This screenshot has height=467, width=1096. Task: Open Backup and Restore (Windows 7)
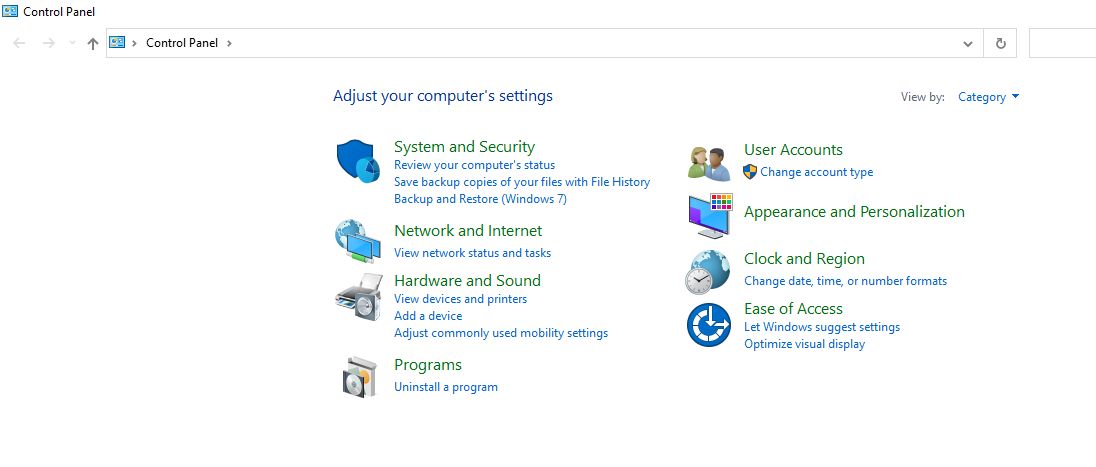(x=480, y=199)
